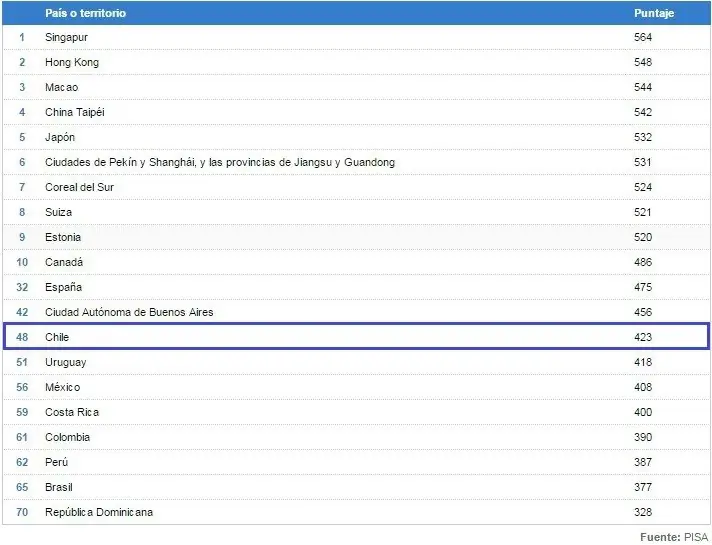
Task: Select the Estonia entry
Action: pos(63,237)
